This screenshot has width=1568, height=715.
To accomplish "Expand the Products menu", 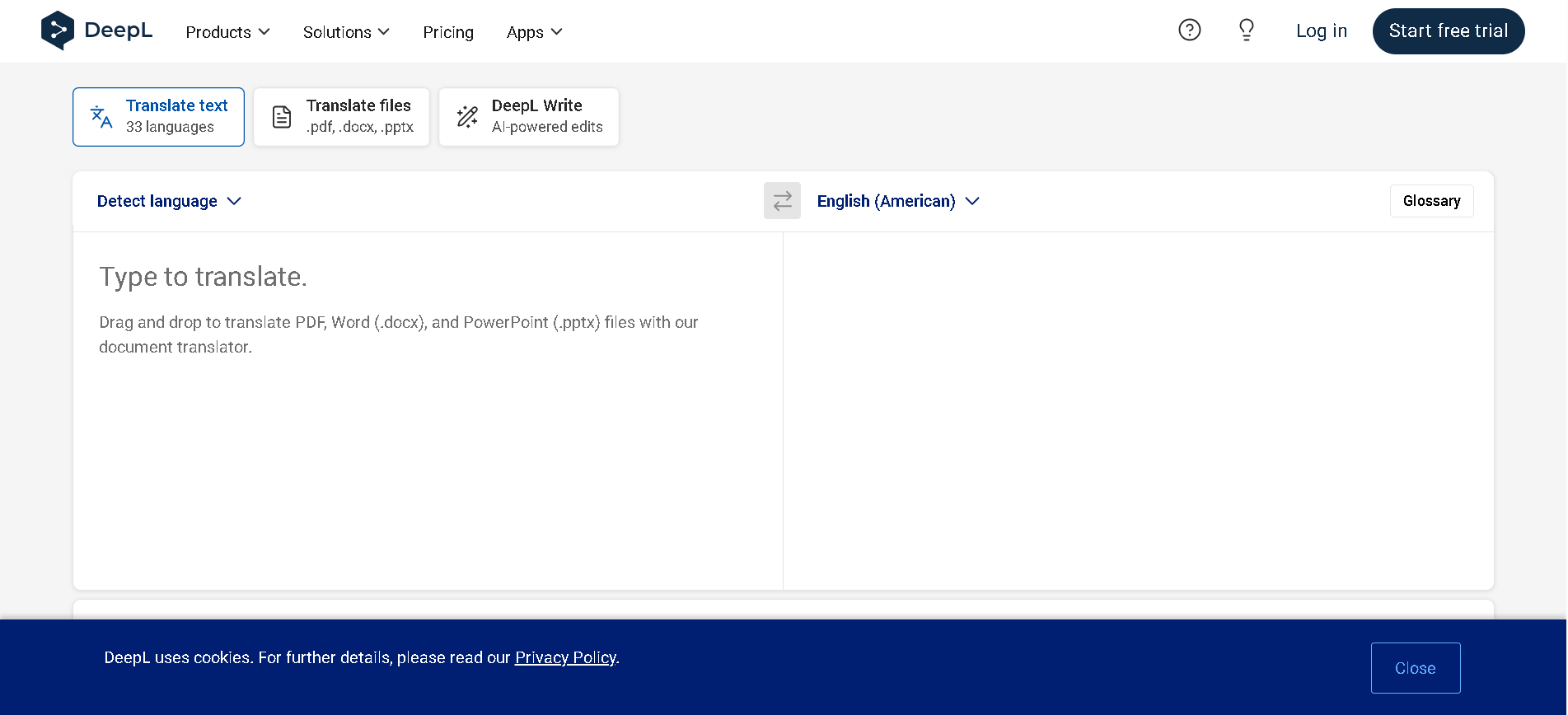I will pyautogui.click(x=227, y=32).
